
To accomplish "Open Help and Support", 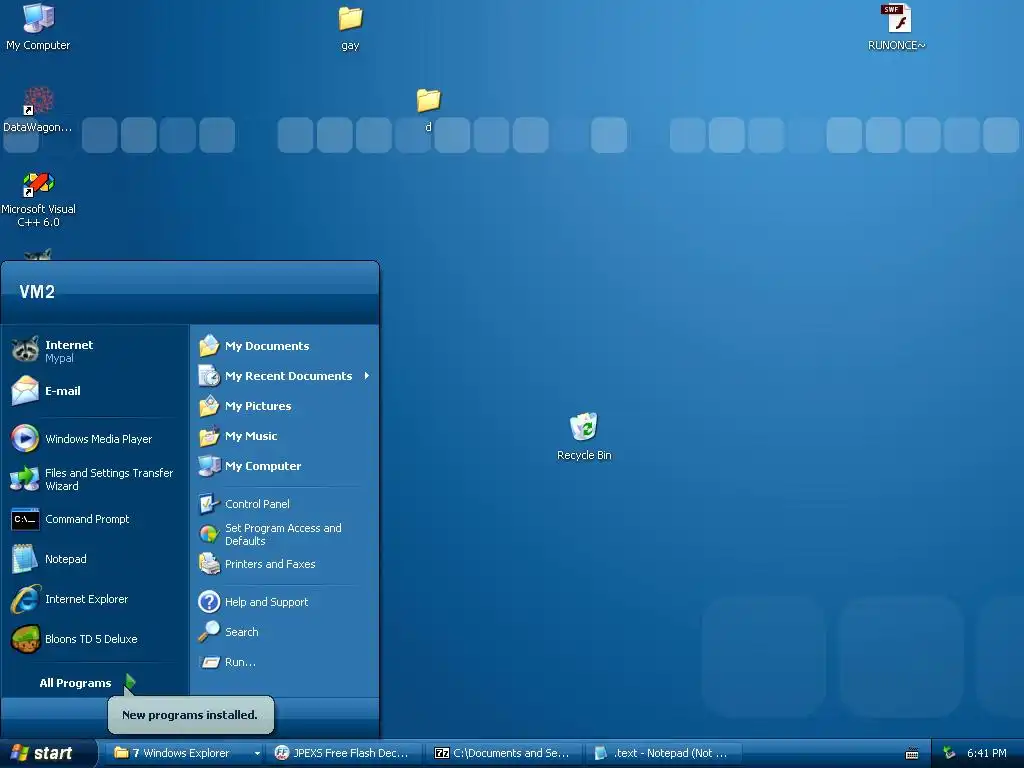I will pos(285,601).
